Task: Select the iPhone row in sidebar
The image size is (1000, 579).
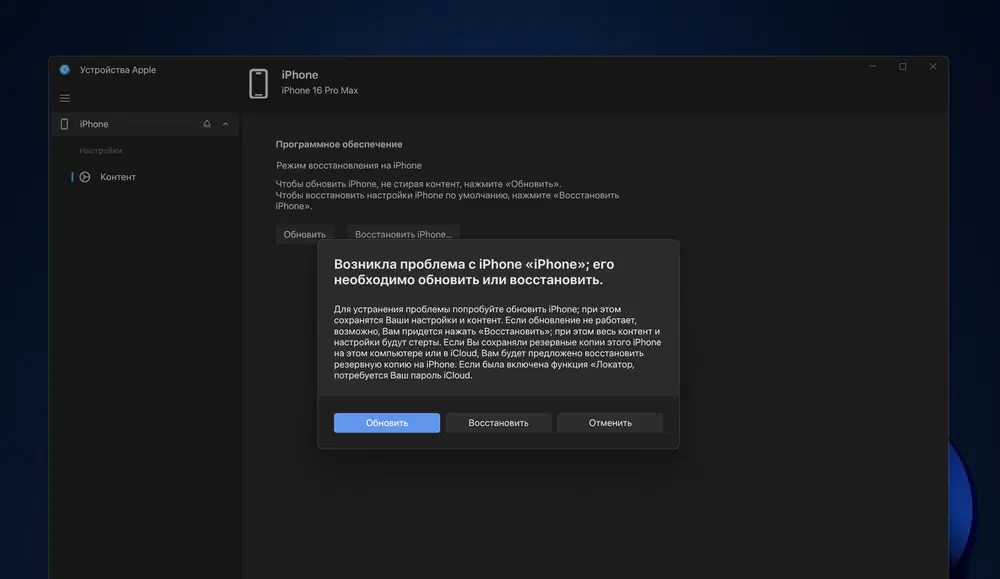Action: [145, 124]
